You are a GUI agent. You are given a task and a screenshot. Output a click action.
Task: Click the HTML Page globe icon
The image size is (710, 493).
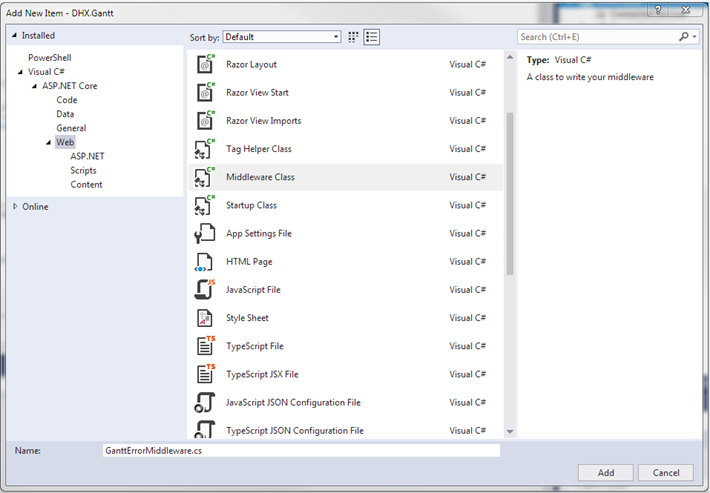click(204, 262)
